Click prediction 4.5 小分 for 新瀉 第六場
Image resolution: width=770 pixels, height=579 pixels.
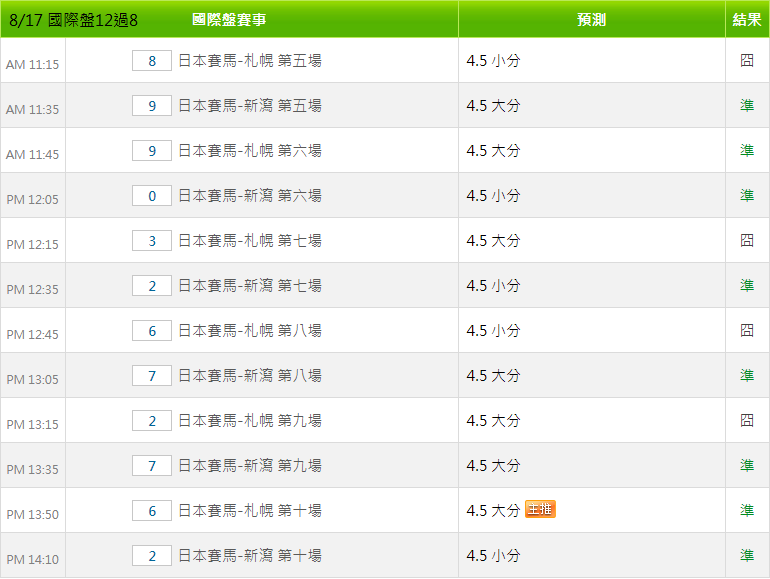(494, 196)
